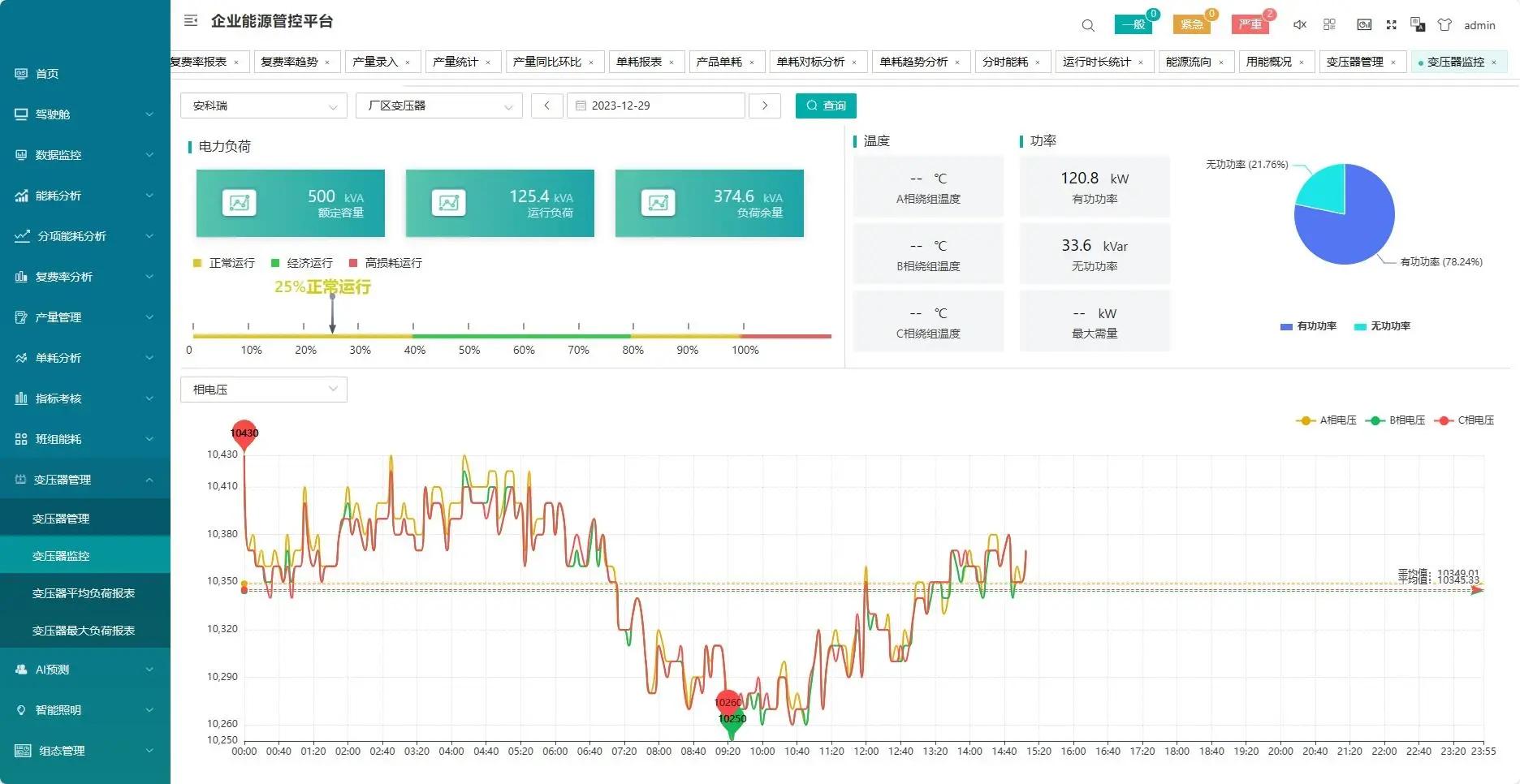The image size is (1520, 784).
Task: Click the 能耗分析 chart icon
Action: pos(21,196)
